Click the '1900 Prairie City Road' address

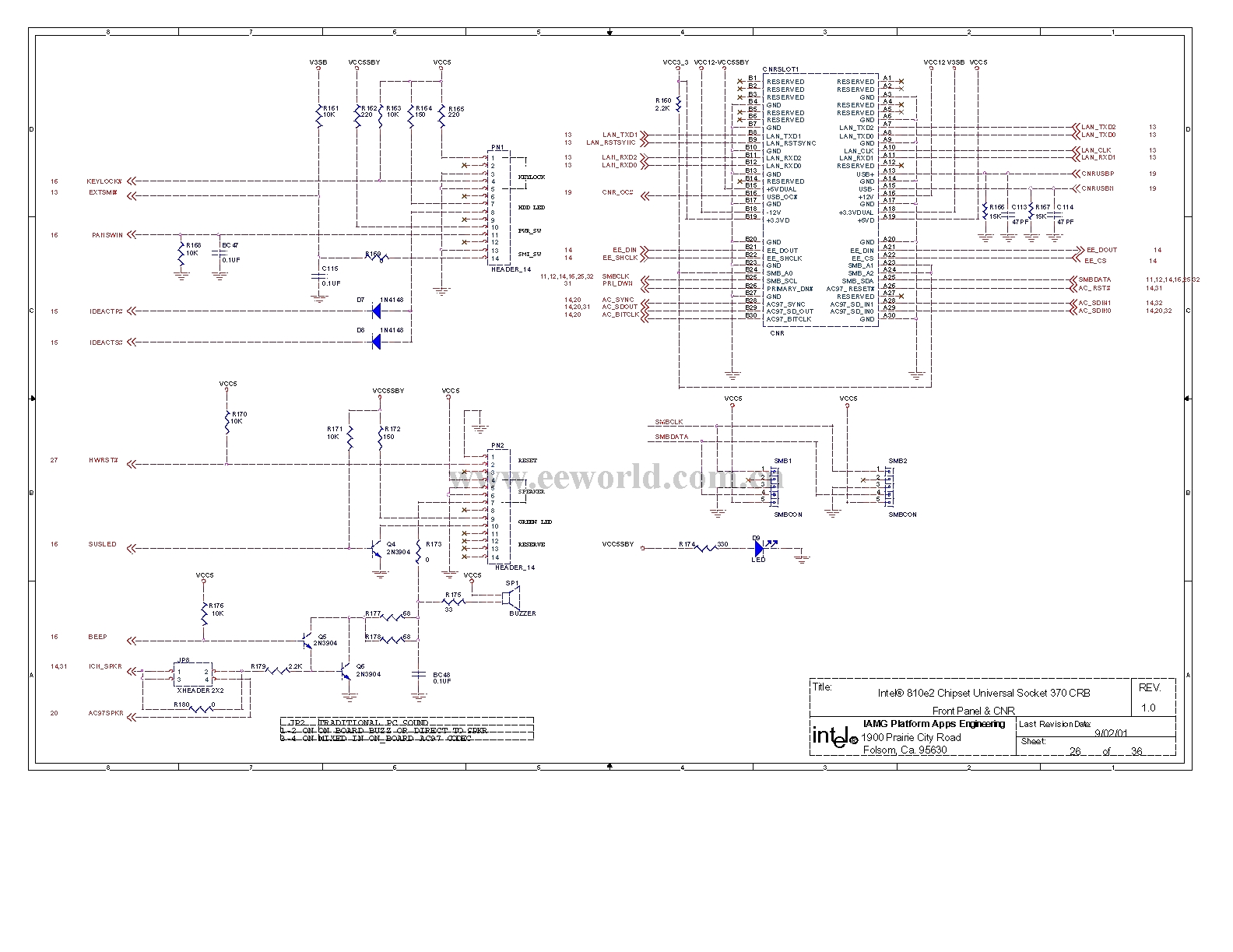pyautogui.click(x=912, y=737)
